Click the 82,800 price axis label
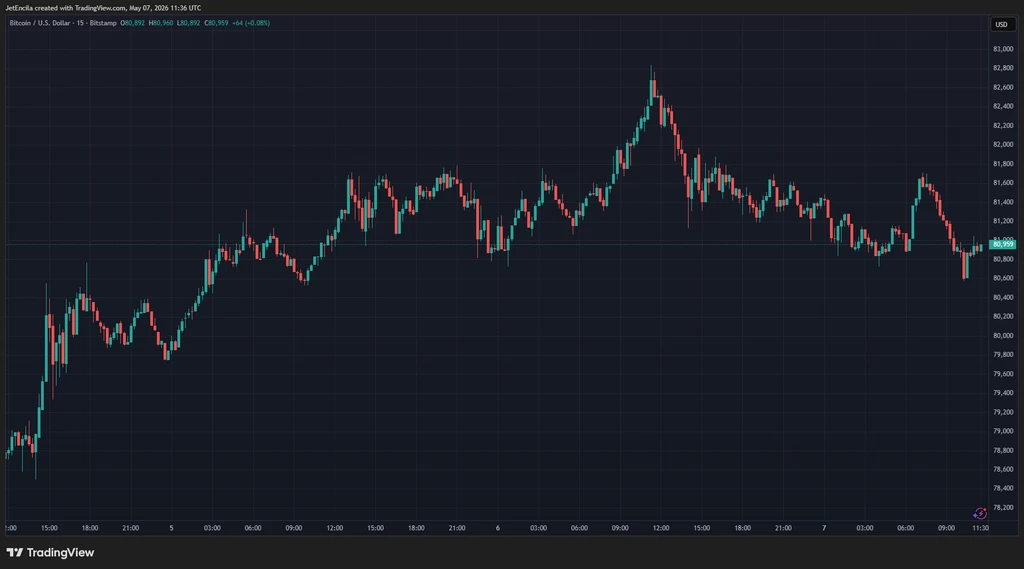This screenshot has height=569, width=1024. click(x=1003, y=68)
